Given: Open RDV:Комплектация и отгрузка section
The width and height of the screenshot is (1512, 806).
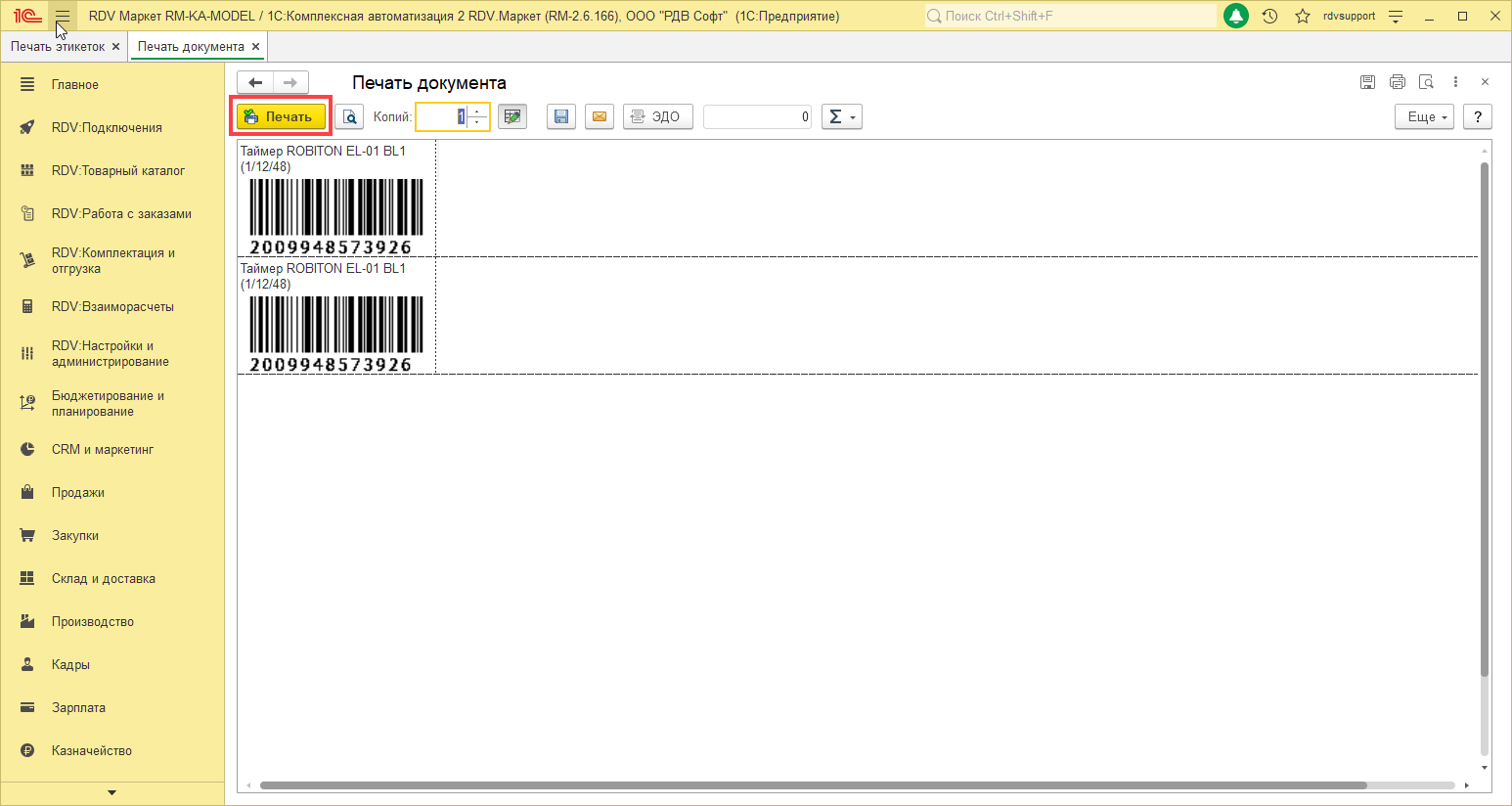Looking at the screenshot, I should pyautogui.click(x=112, y=260).
